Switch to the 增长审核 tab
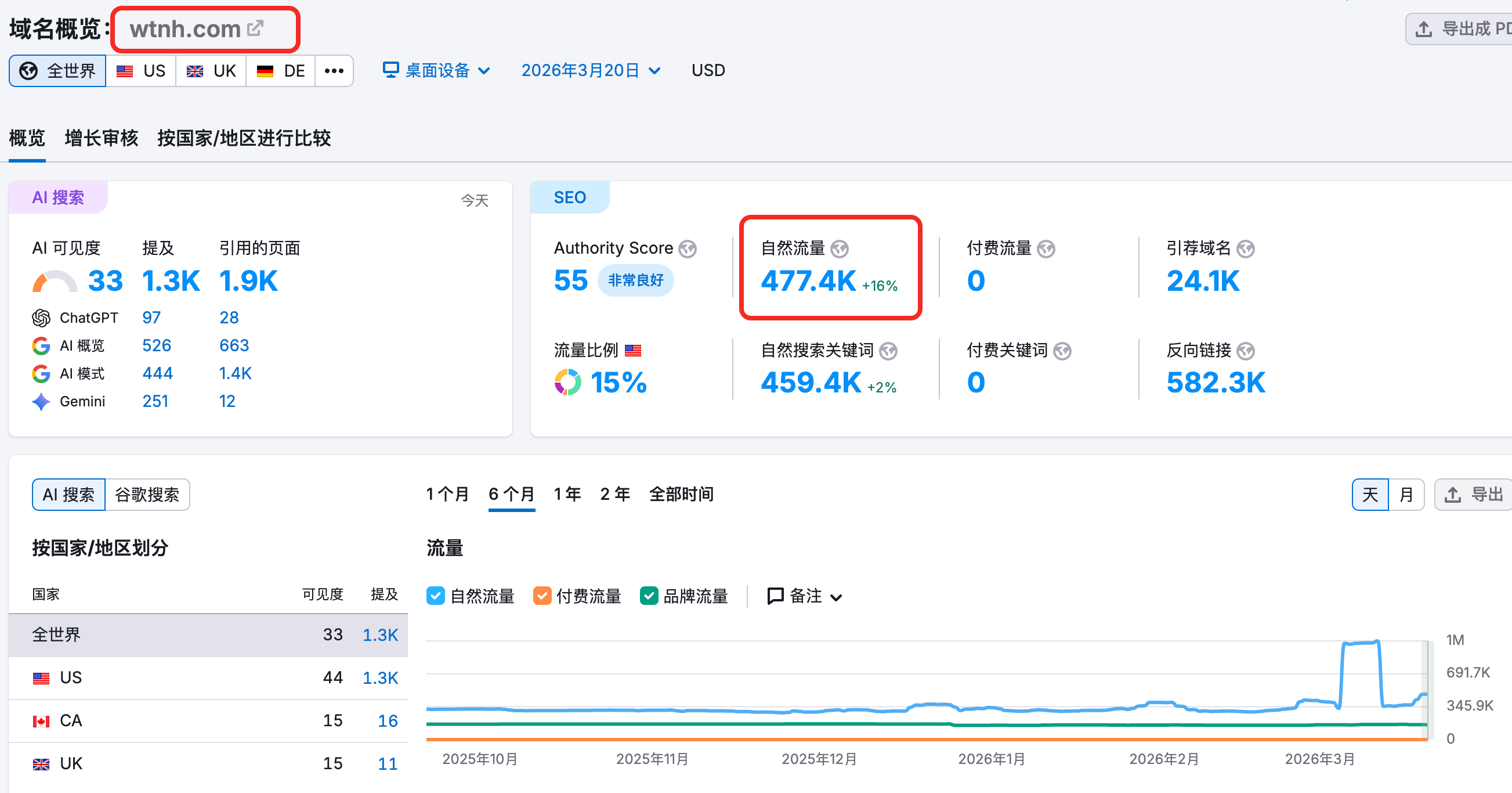This screenshot has width=1512, height=793. click(x=101, y=138)
